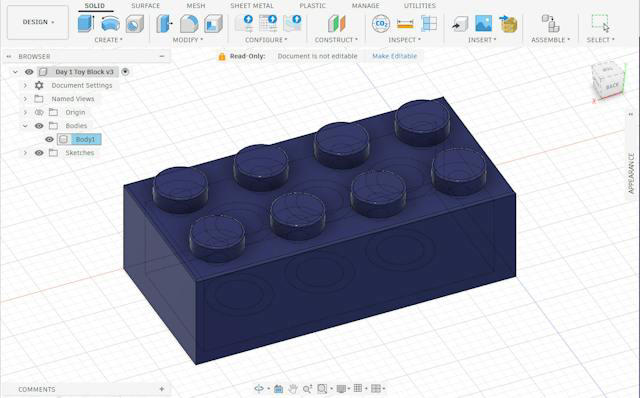This screenshot has height=398, width=640.
Task: Switch to the PLASTIC tab
Action: point(313,6)
